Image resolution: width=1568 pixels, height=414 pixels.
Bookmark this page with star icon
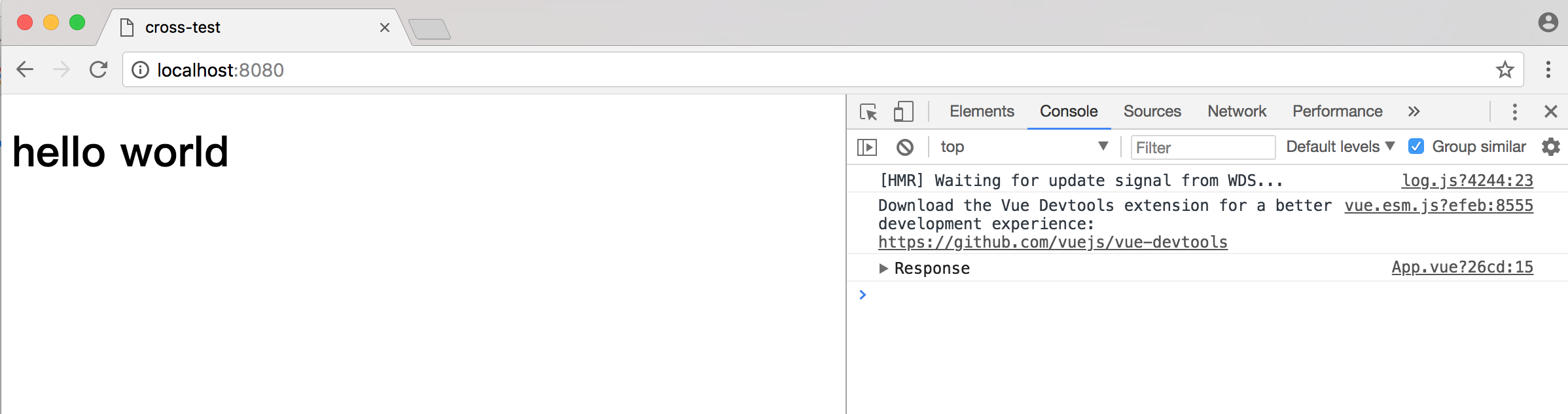pos(1505,70)
